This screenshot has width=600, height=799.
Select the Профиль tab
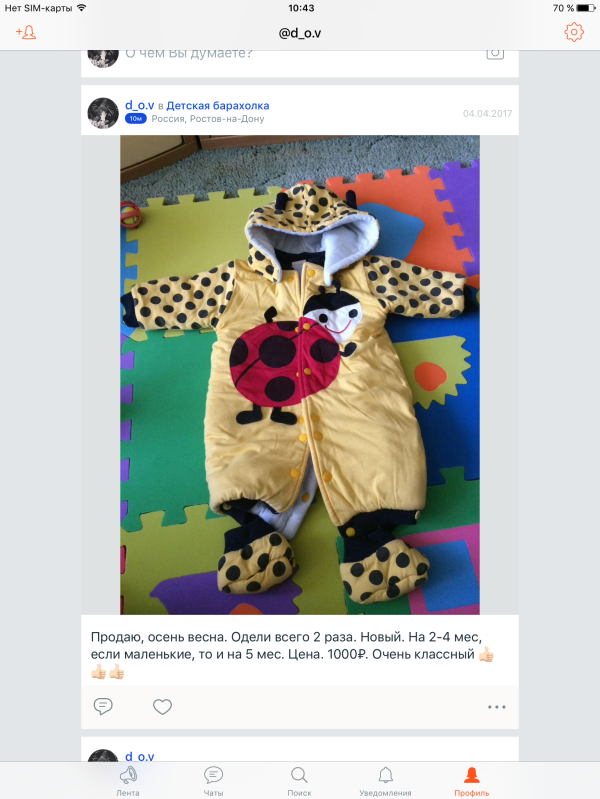tap(472, 781)
